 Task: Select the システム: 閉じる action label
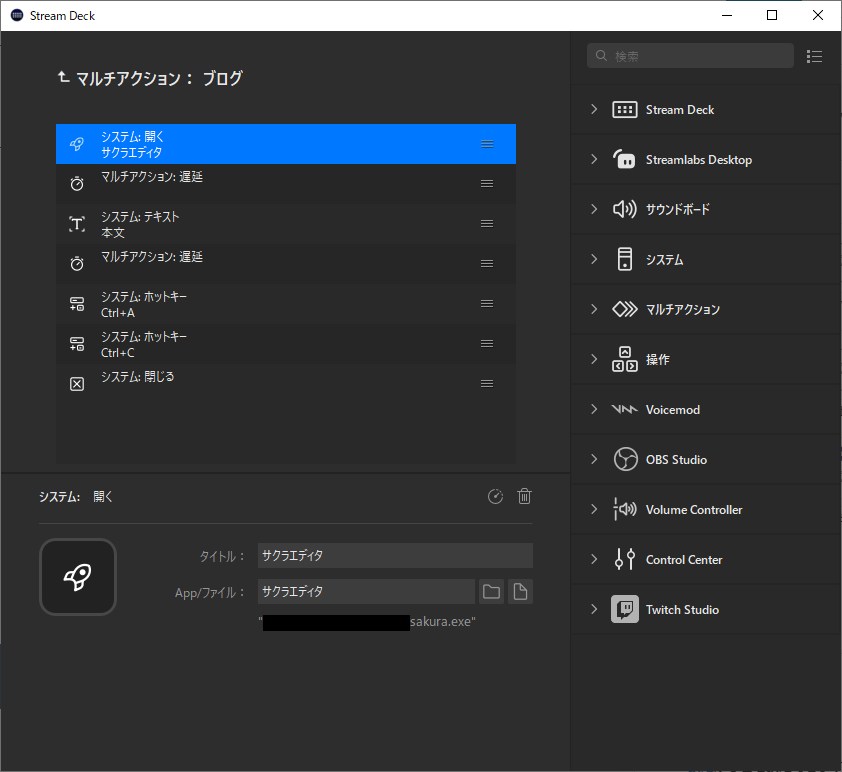pyautogui.click(x=137, y=377)
